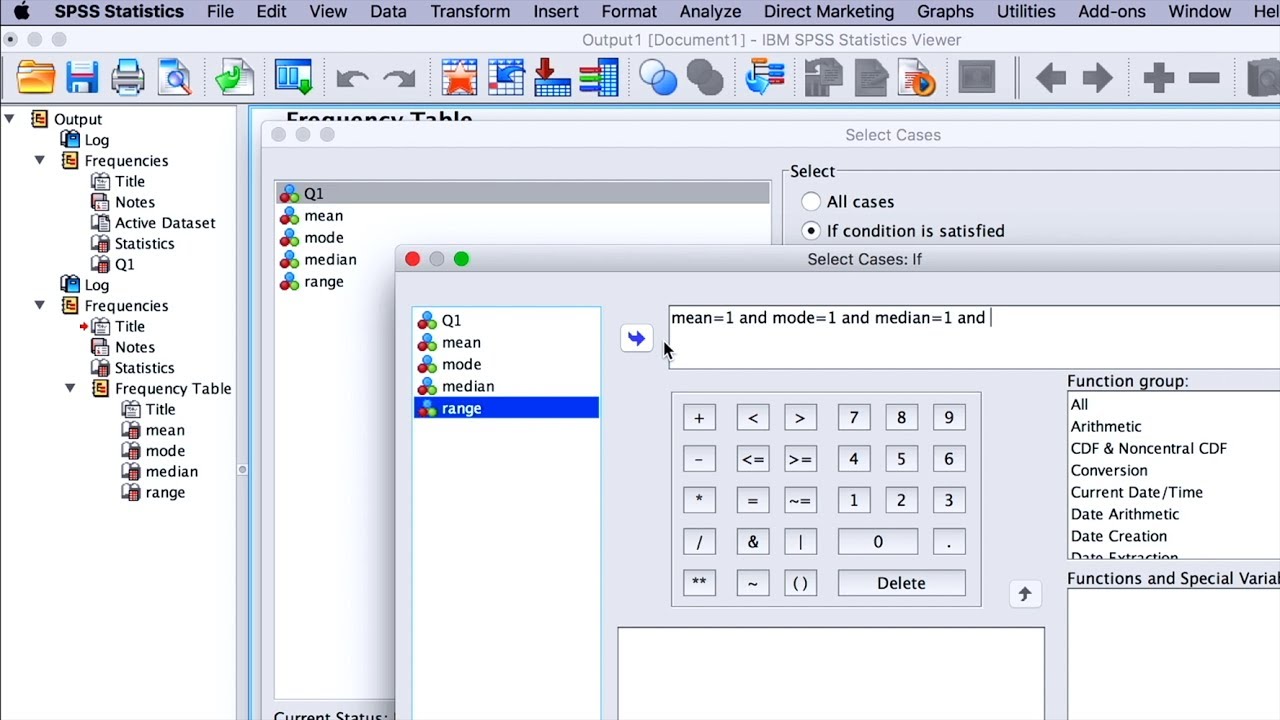Image resolution: width=1280 pixels, height=720 pixels.
Task: Select If condition is satisfied radio button
Action: (811, 231)
